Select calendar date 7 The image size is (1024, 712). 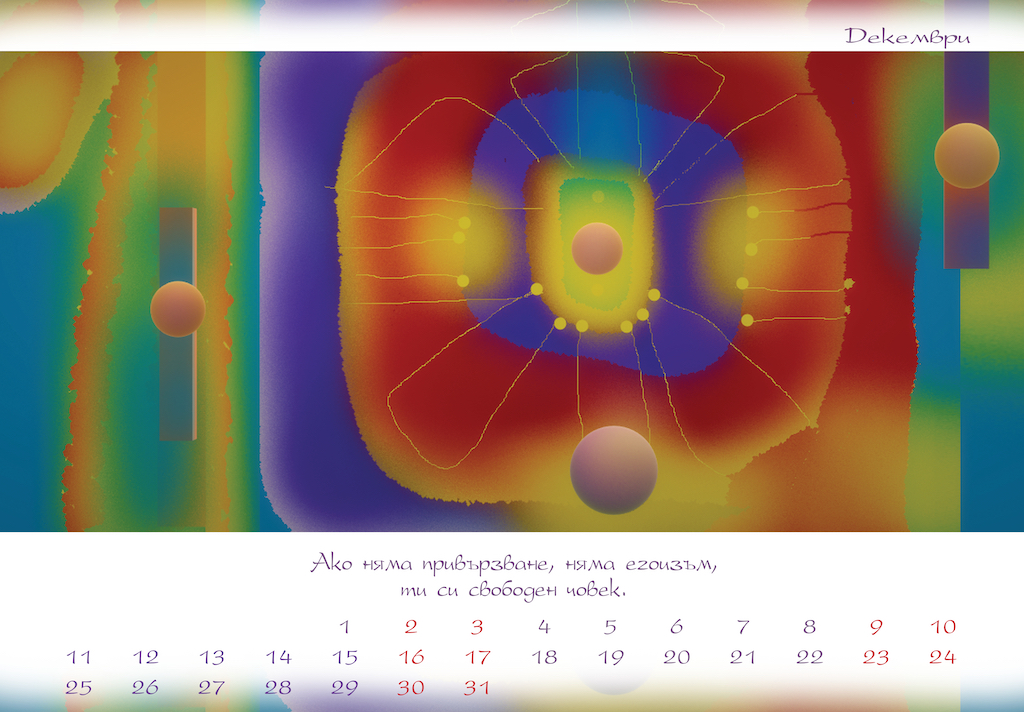click(x=743, y=627)
